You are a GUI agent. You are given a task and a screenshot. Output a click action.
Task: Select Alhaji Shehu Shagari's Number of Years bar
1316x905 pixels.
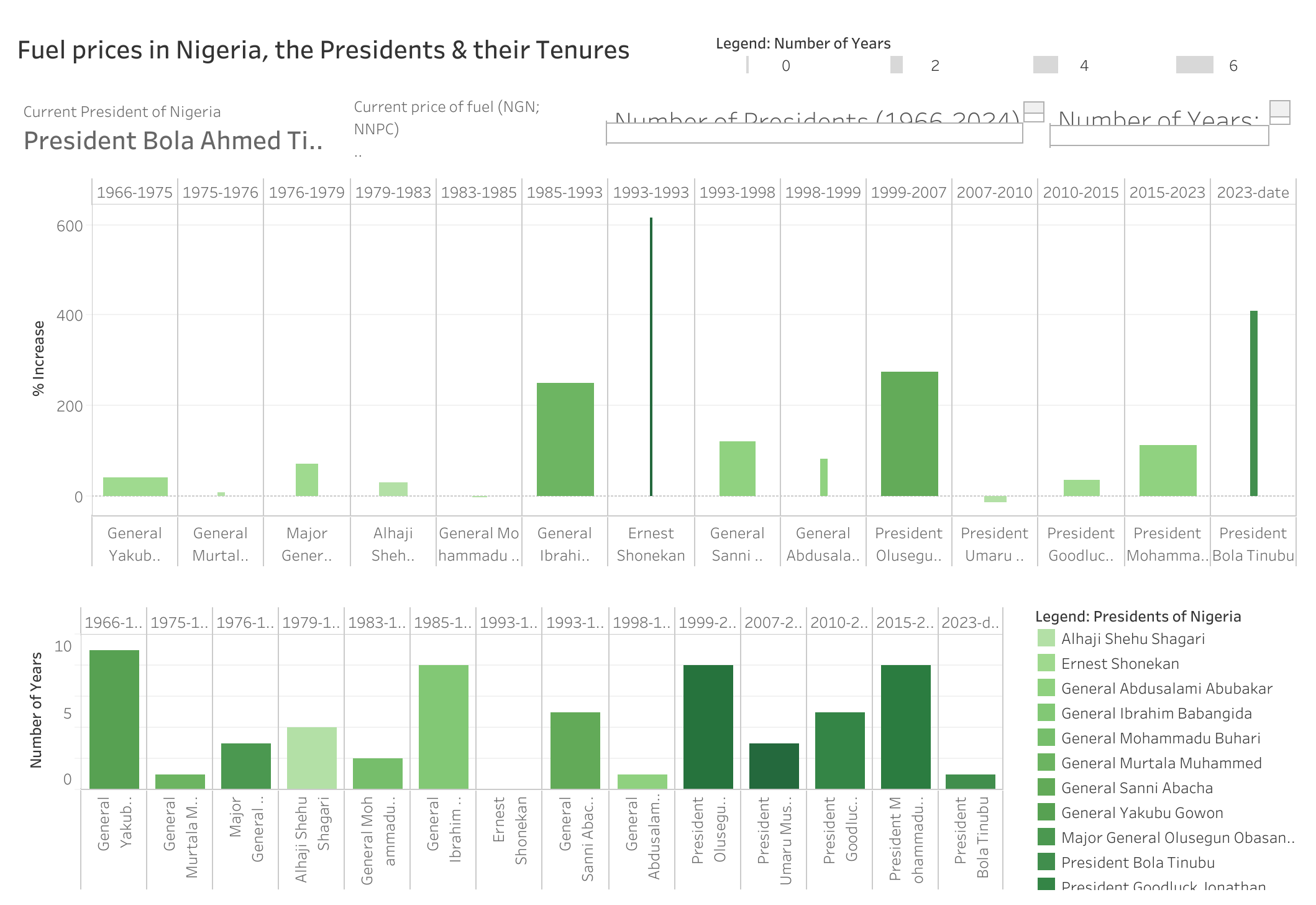click(312, 758)
